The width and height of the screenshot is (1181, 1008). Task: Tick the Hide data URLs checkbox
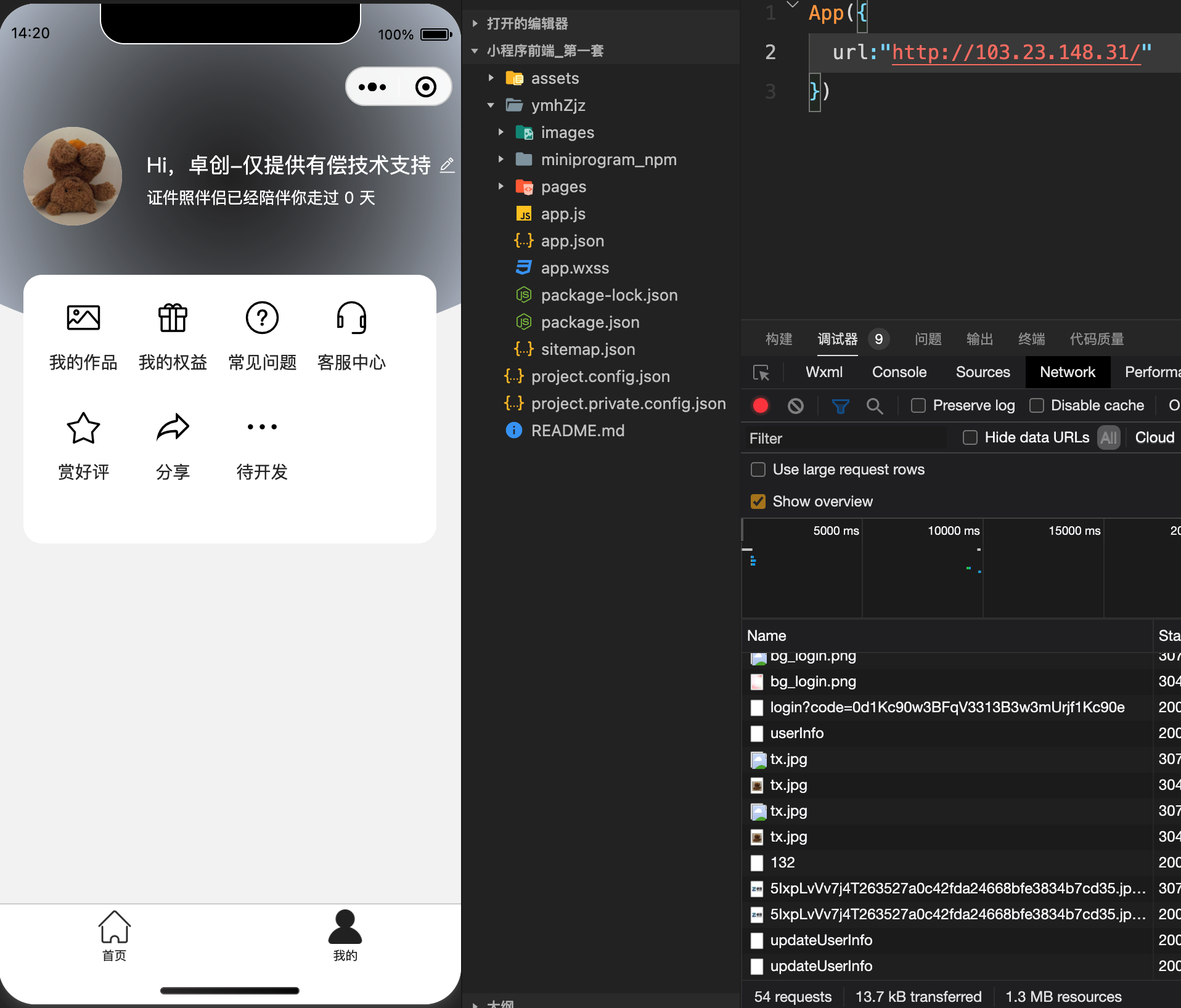970,437
